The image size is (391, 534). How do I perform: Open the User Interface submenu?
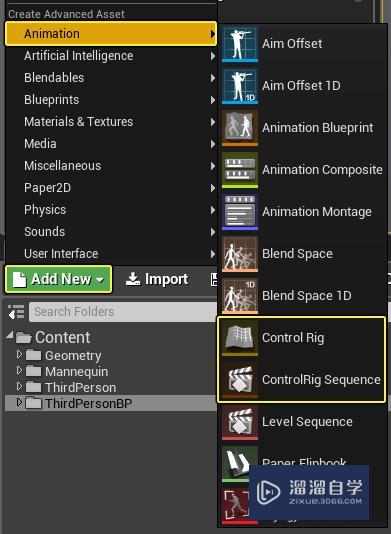(111, 254)
